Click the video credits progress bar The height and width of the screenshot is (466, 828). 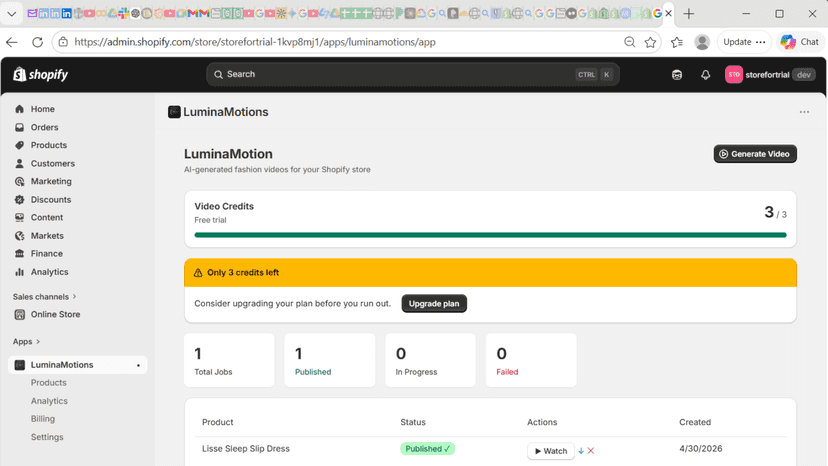pyautogui.click(x=490, y=235)
